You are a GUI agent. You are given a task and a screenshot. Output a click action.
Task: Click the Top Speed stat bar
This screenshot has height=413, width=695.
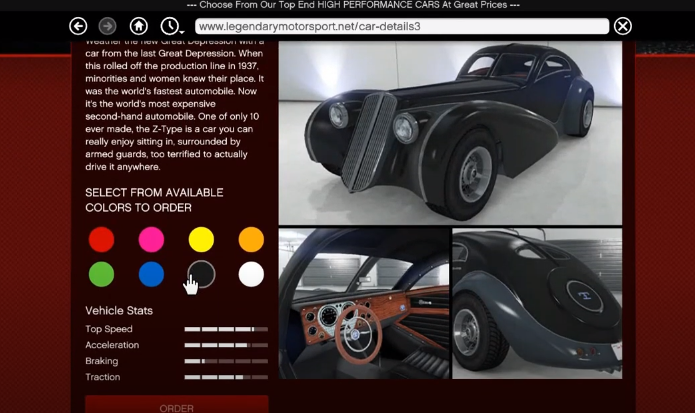click(x=226, y=329)
